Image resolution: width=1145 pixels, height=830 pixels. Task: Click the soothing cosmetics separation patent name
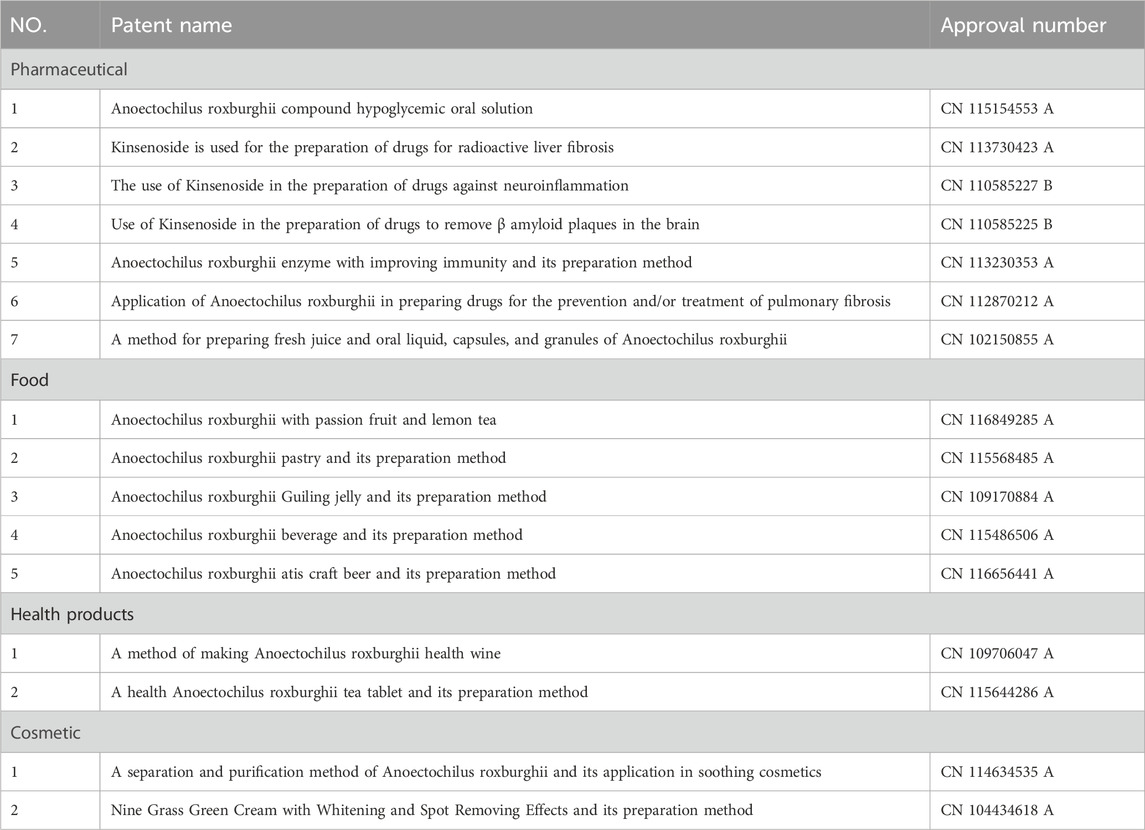click(466, 772)
